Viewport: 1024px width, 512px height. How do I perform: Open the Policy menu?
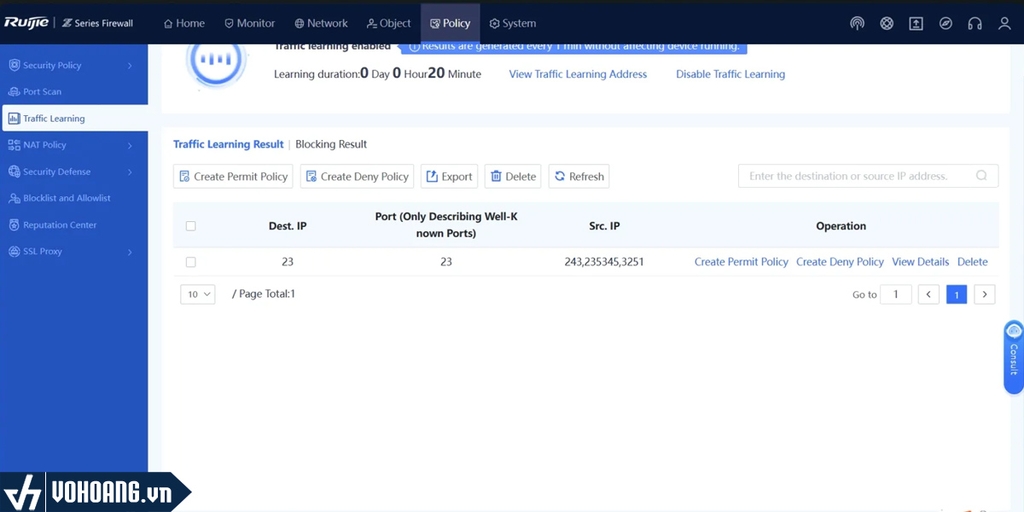tap(450, 23)
